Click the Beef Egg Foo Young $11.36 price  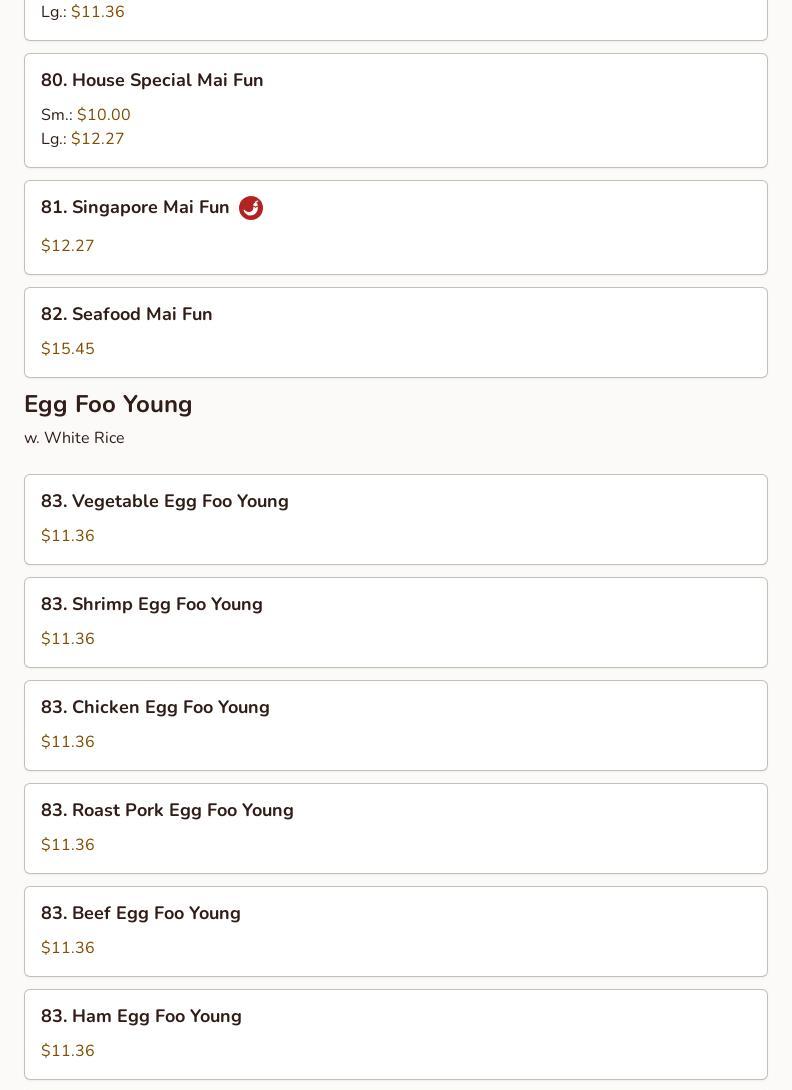67,947
